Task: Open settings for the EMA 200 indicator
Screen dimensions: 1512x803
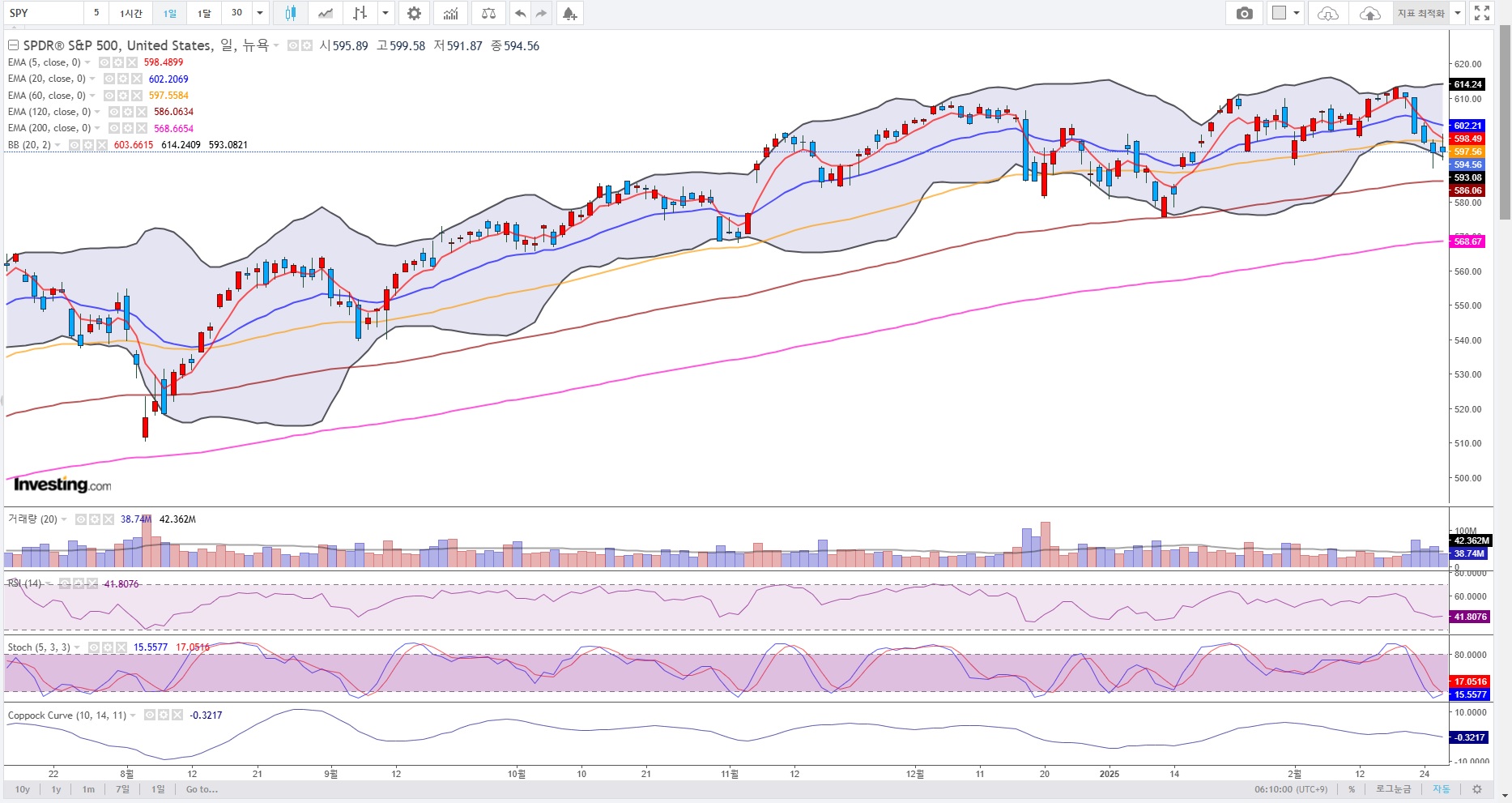Action: pos(128,128)
